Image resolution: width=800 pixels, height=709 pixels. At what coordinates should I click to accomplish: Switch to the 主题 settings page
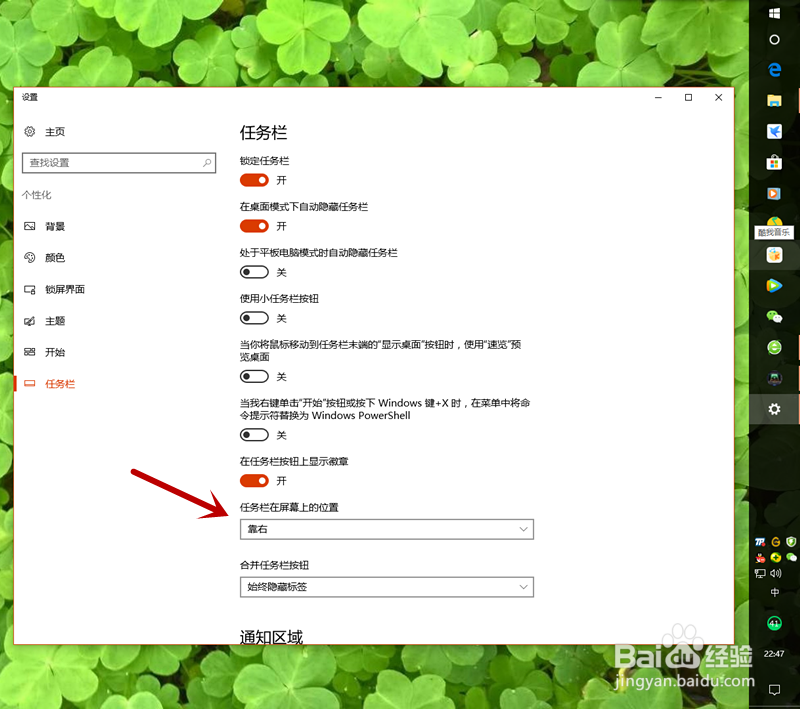pos(52,321)
